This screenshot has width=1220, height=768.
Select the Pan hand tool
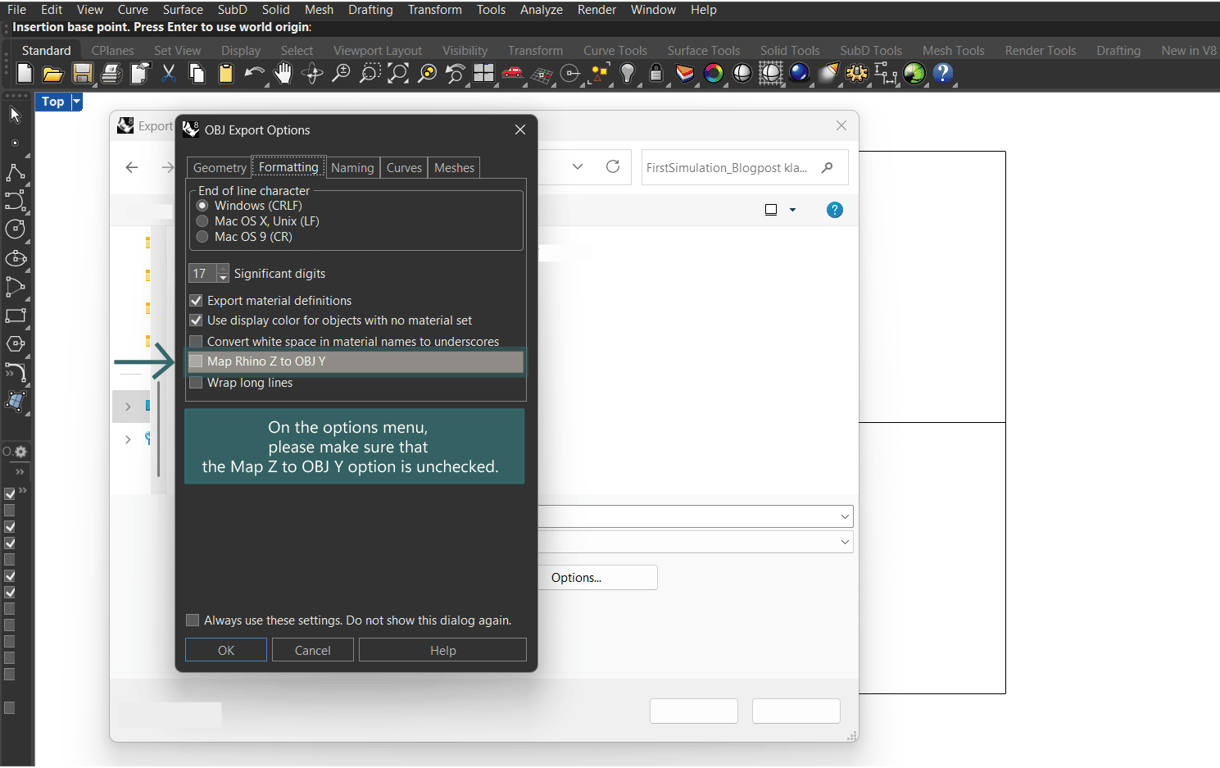(x=284, y=73)
